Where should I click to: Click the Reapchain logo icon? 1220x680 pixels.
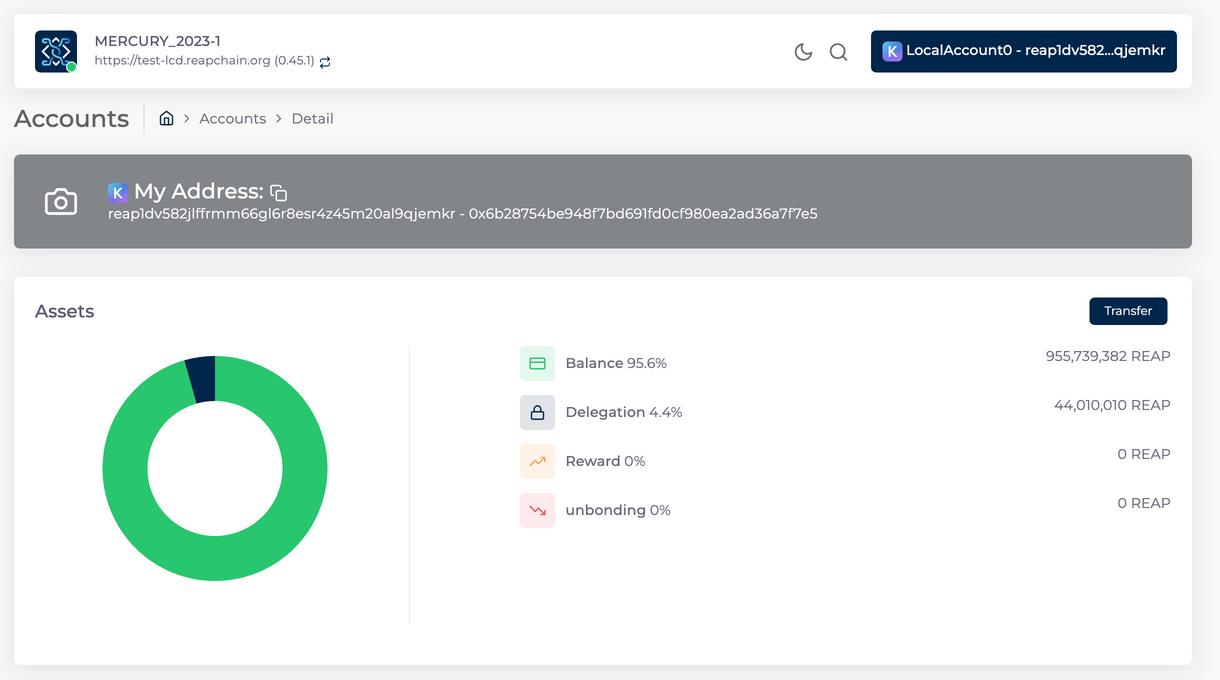coord(56,51)
